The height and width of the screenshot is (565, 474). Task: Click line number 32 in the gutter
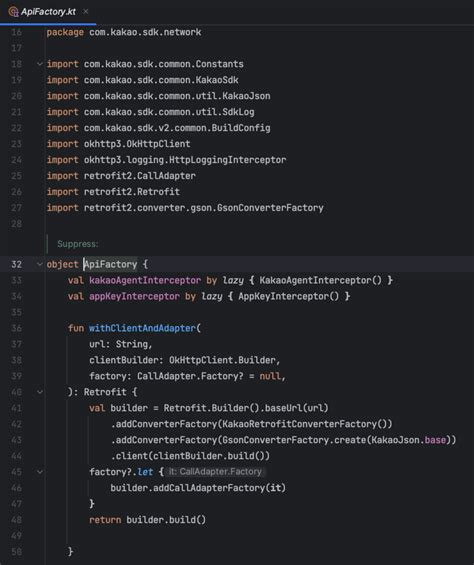(17, 264)
